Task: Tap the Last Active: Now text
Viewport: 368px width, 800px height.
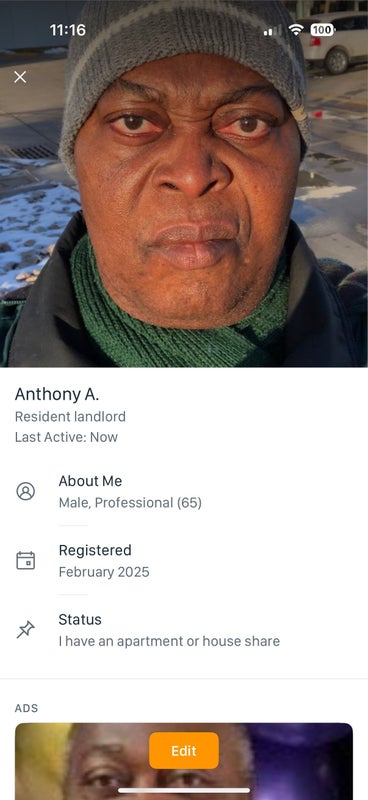Action: (x=66, y=437)
